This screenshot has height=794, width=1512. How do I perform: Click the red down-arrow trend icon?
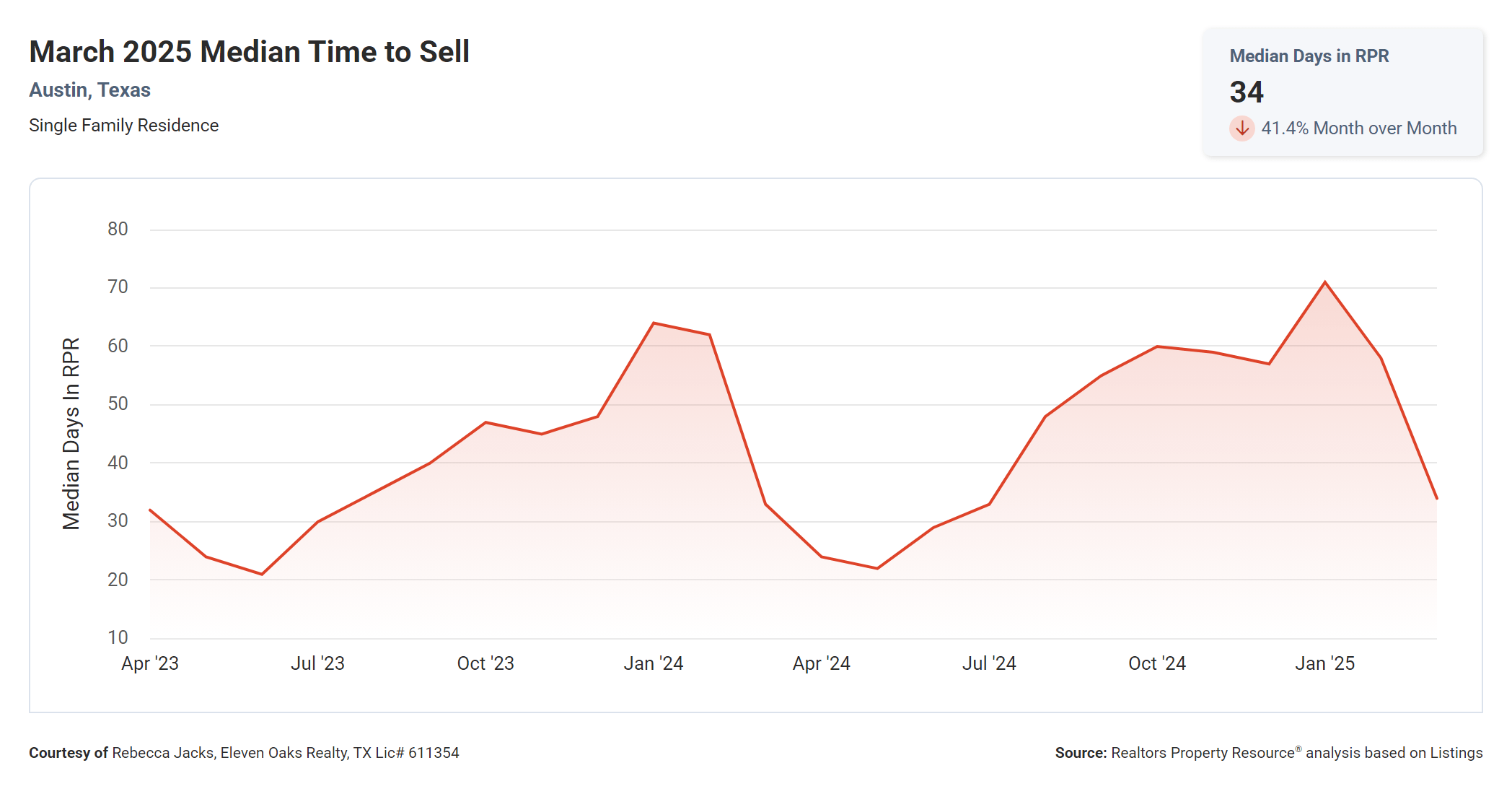(x=1241, y=128)
